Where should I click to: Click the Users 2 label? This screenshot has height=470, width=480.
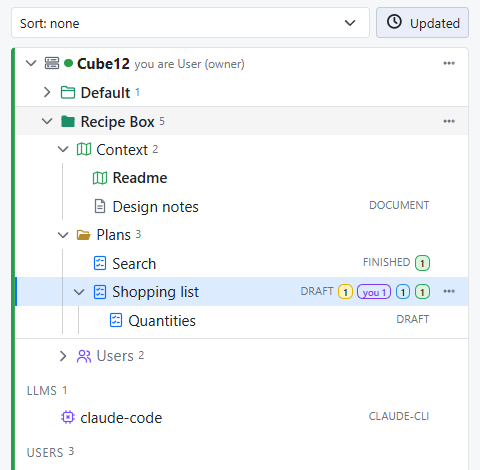click(x=120, y=356)
